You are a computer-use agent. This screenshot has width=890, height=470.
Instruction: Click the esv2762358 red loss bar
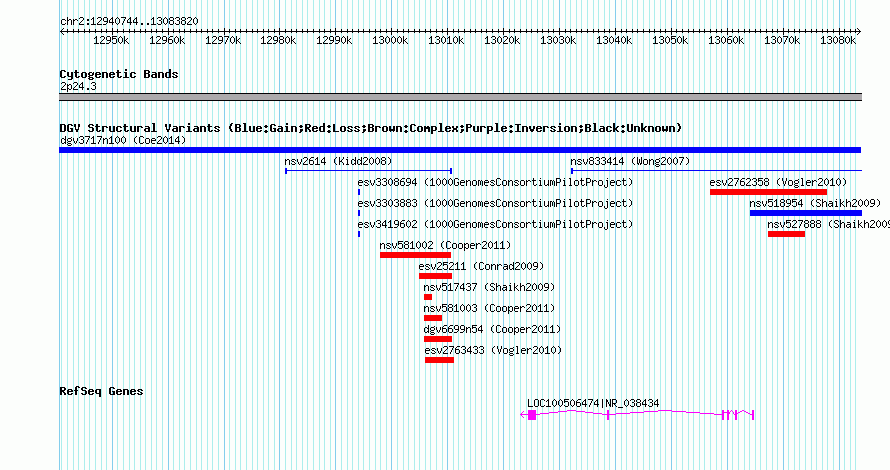pyautogui.click(x=769, y=192)
